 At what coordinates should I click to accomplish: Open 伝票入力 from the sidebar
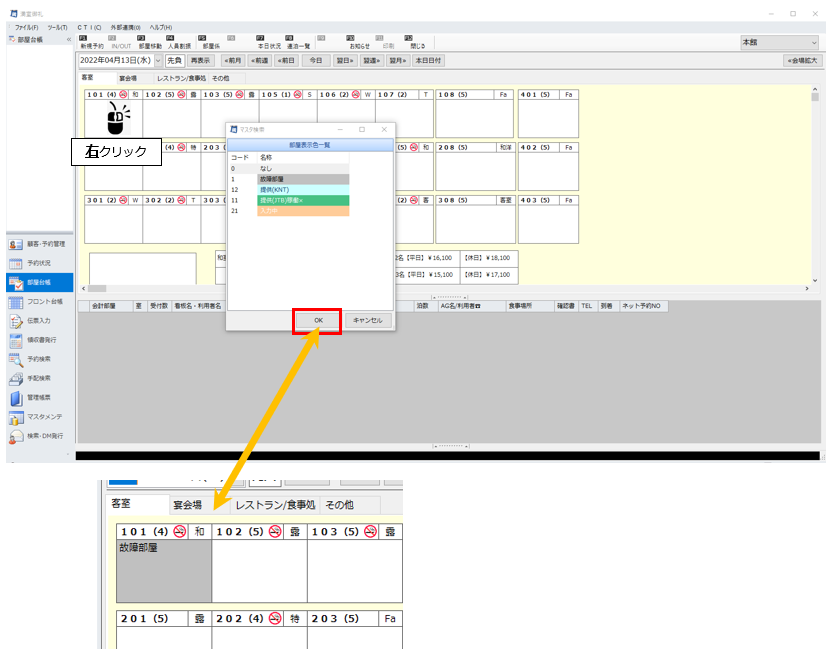point(38,321)
